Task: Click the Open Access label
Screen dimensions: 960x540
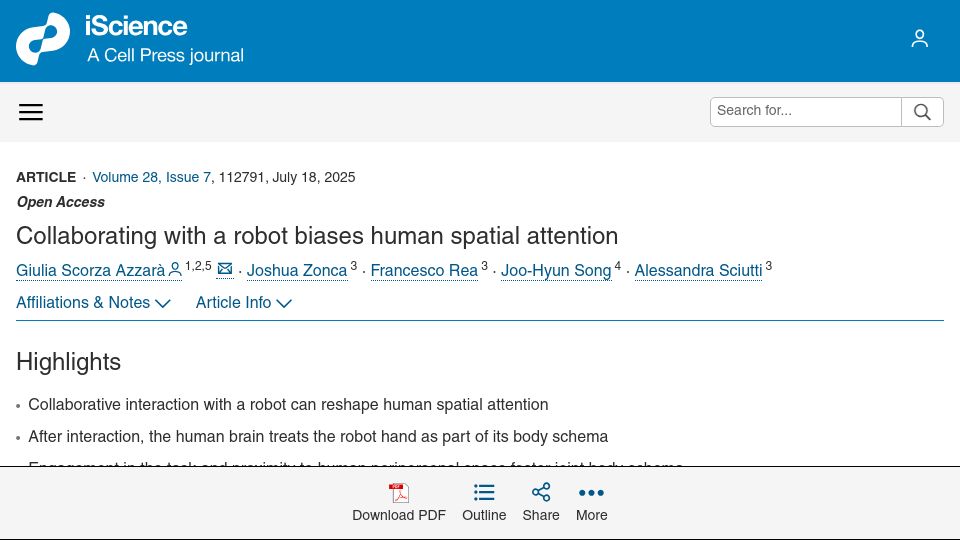Action: coord(61,202)
